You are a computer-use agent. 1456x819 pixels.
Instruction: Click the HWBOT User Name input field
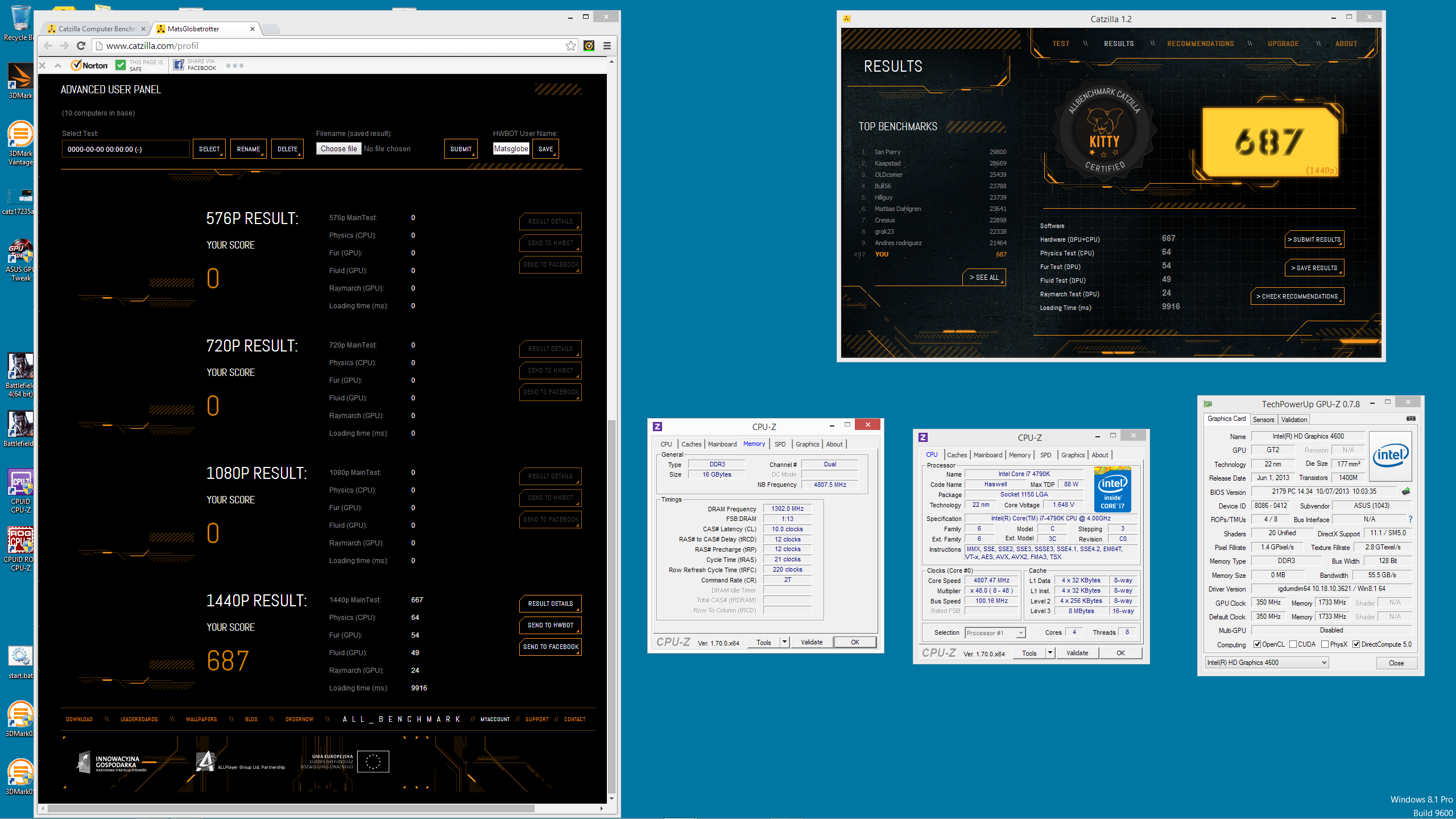tap(511, 148)
